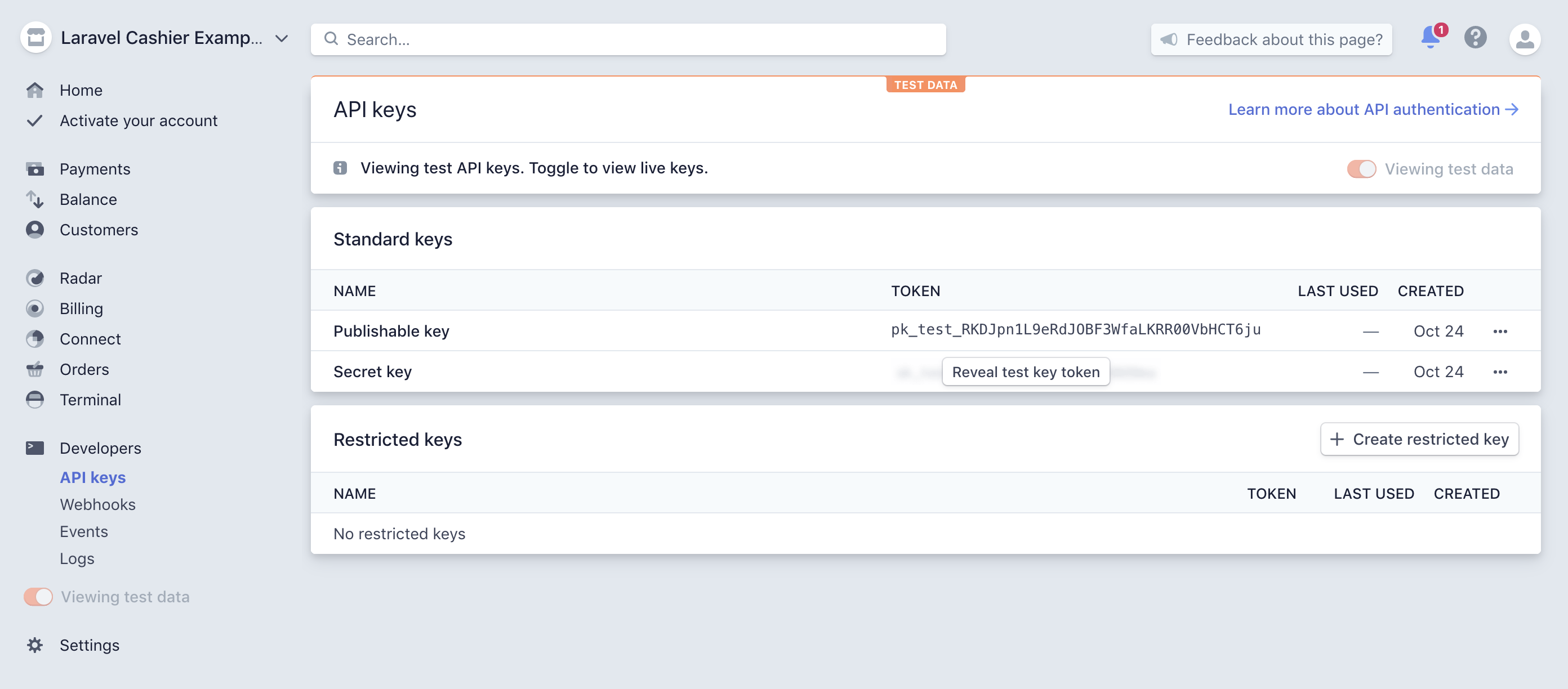
Task: Open Learn more about API authentication link
Action: click(1373, 109)
